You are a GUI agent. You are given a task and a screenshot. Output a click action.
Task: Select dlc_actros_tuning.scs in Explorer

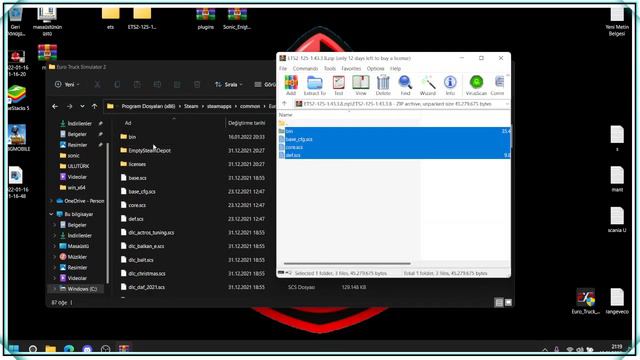151,232
